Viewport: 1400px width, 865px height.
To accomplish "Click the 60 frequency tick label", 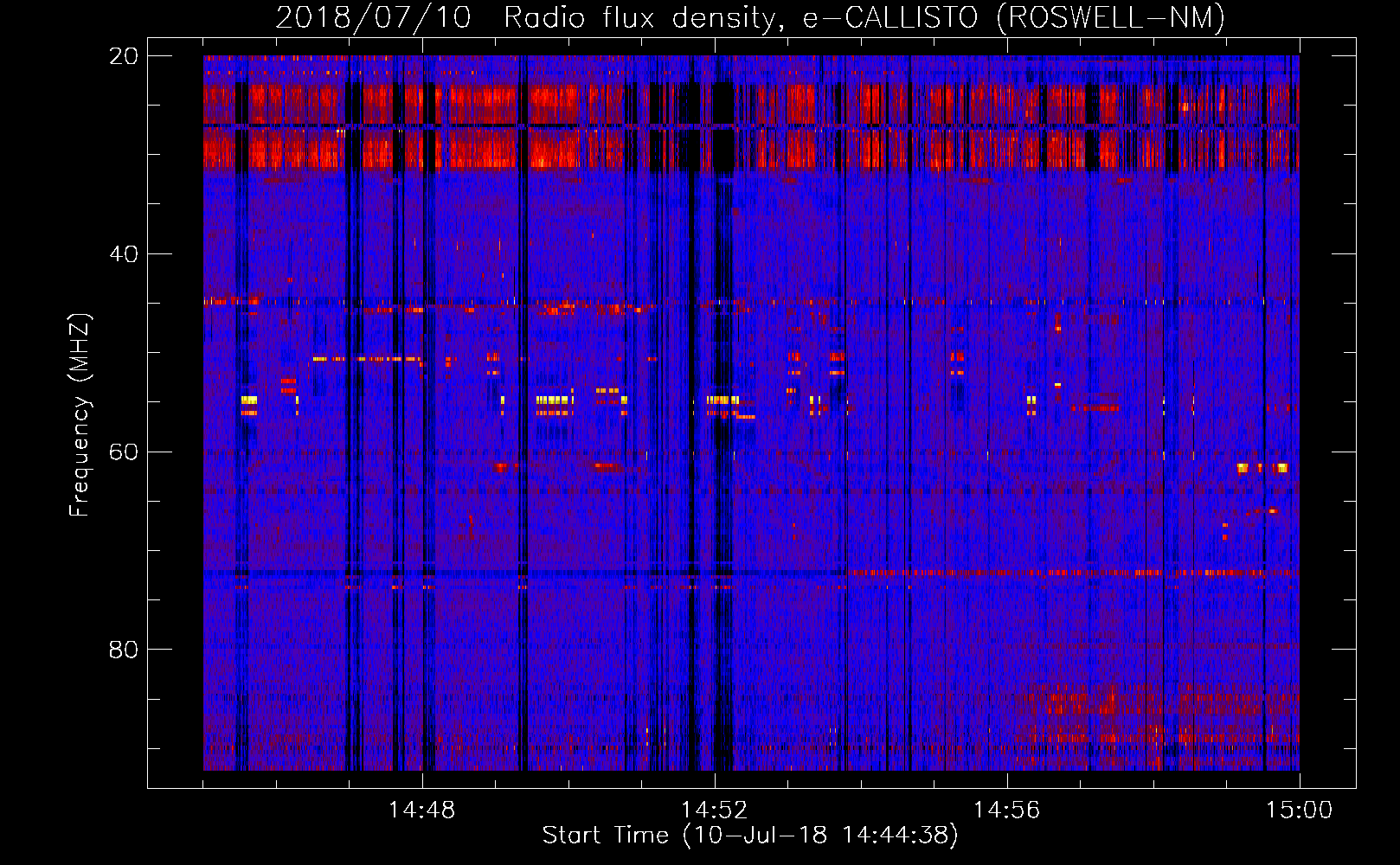I will tap(123, 452).
